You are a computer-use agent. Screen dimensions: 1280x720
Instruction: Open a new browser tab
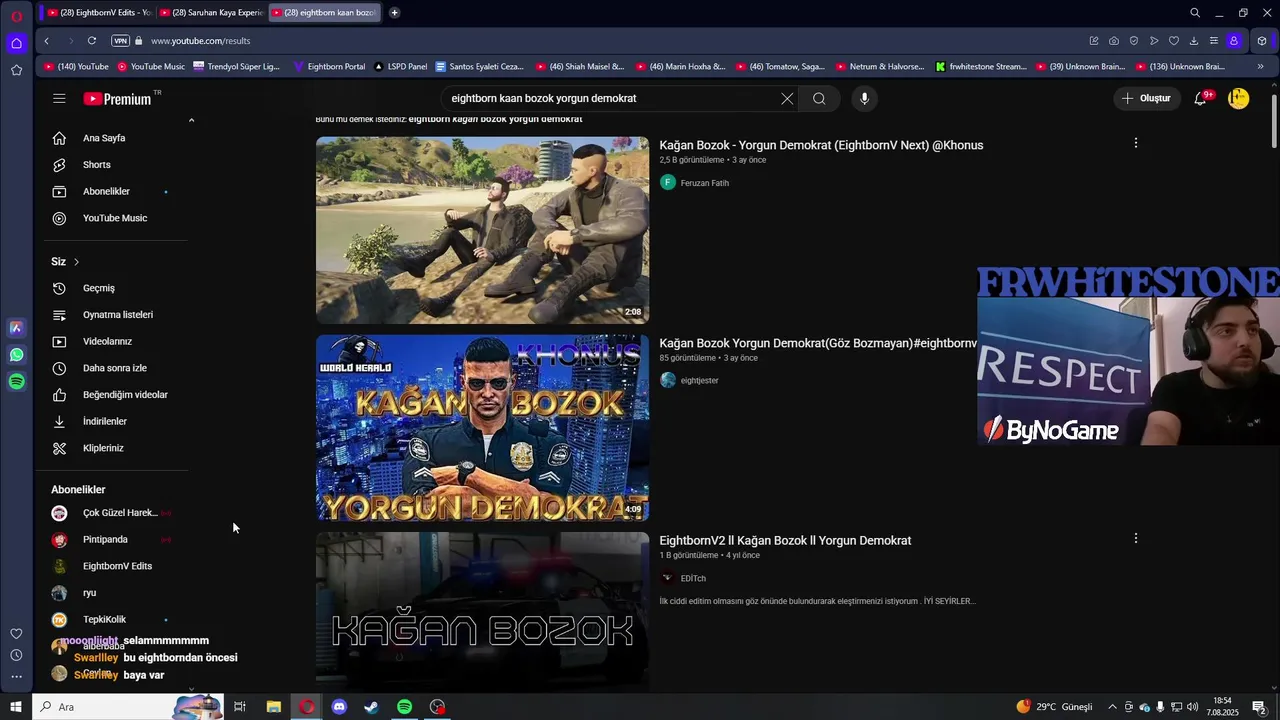[395, 13]
